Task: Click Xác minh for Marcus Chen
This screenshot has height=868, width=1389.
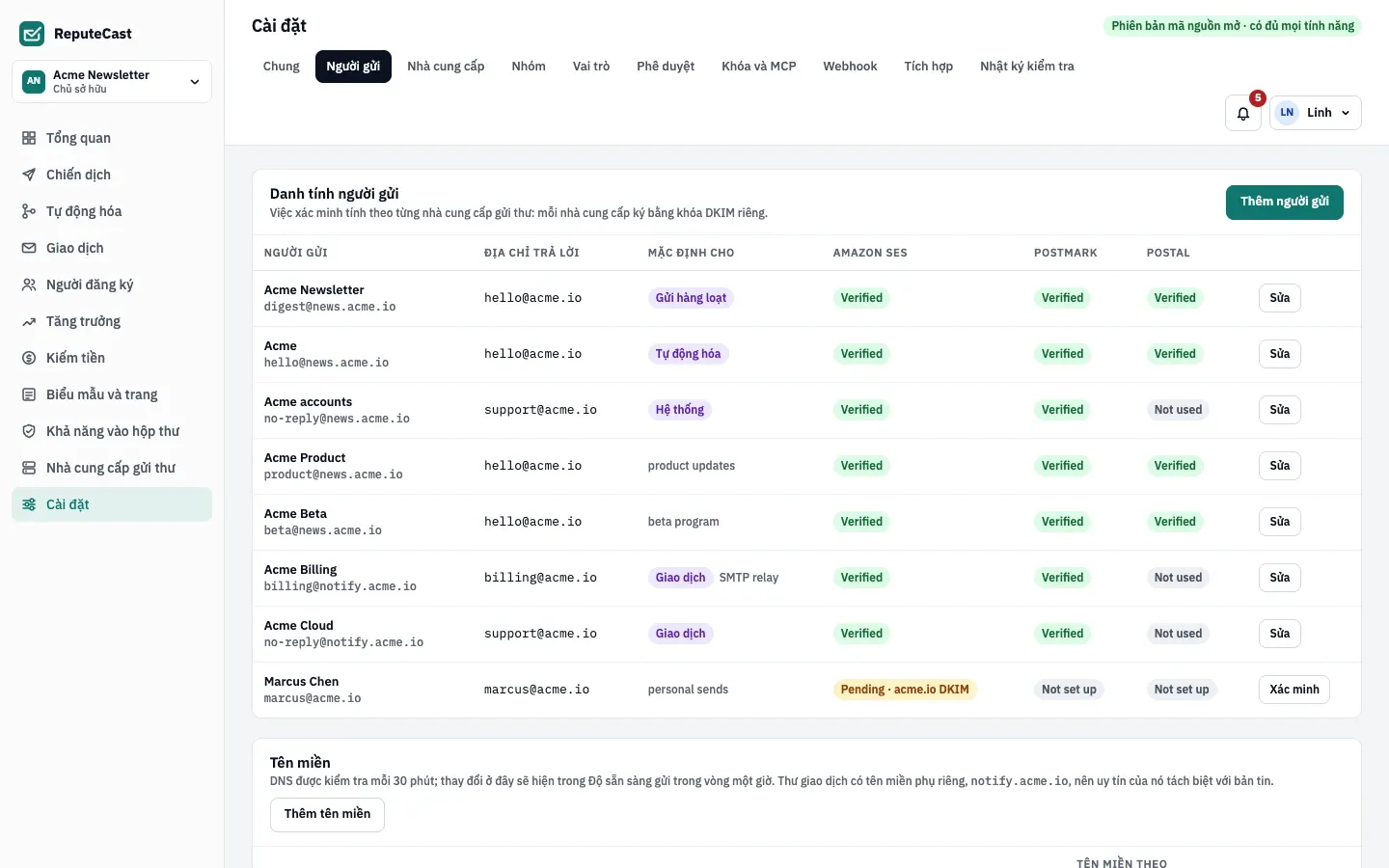Action: tap(1294, 690)
